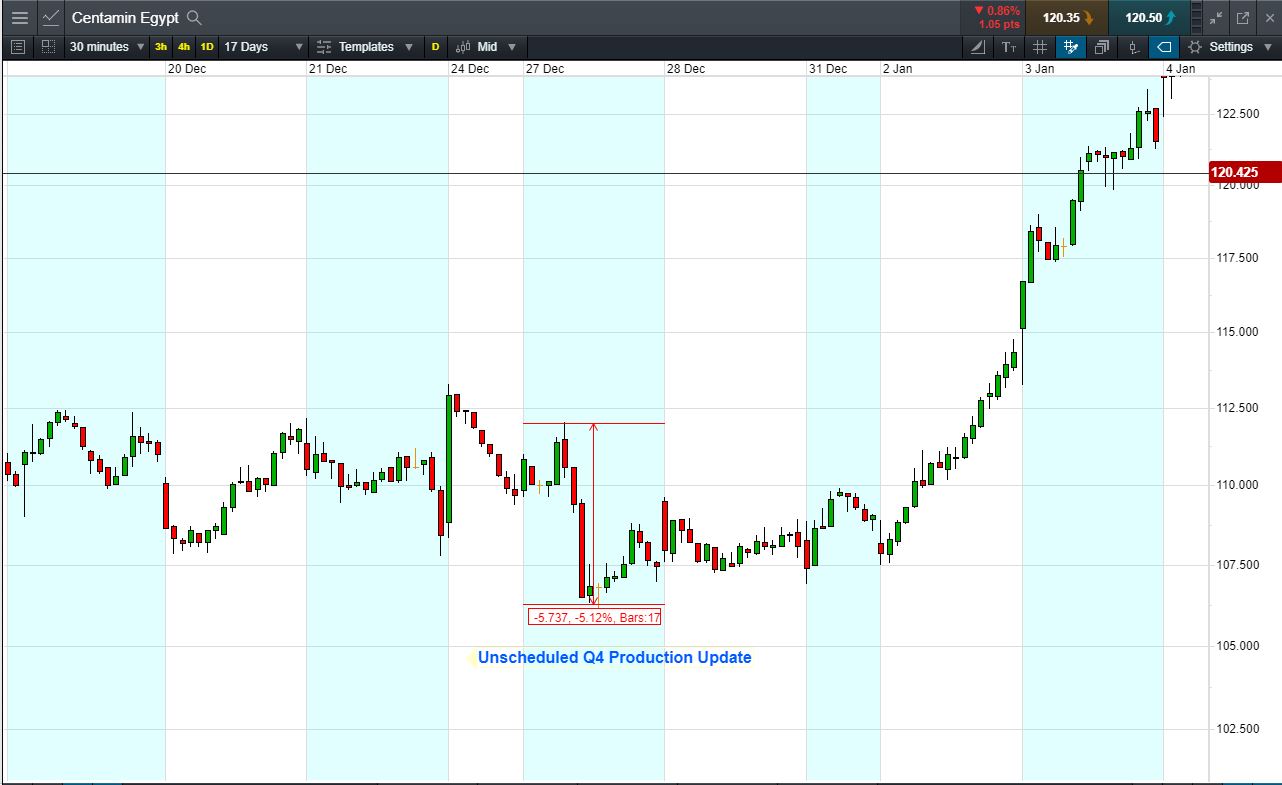Click the 105.000 price axis label
The image size is (1282, 785).
pyautogui.click(x=1237, y=646)
